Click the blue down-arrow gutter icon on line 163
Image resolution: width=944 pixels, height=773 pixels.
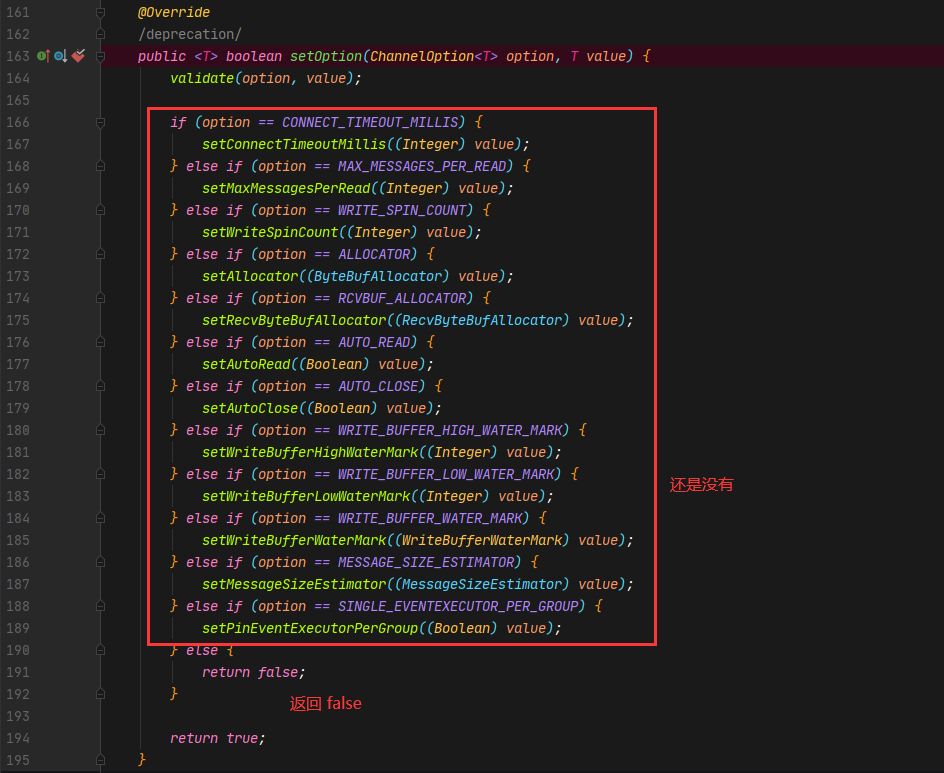coord(59,56)
